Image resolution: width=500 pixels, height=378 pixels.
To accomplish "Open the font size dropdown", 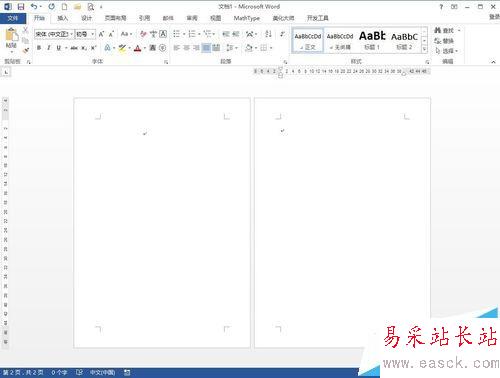I will pyautogui.click(x=93, y=34).
